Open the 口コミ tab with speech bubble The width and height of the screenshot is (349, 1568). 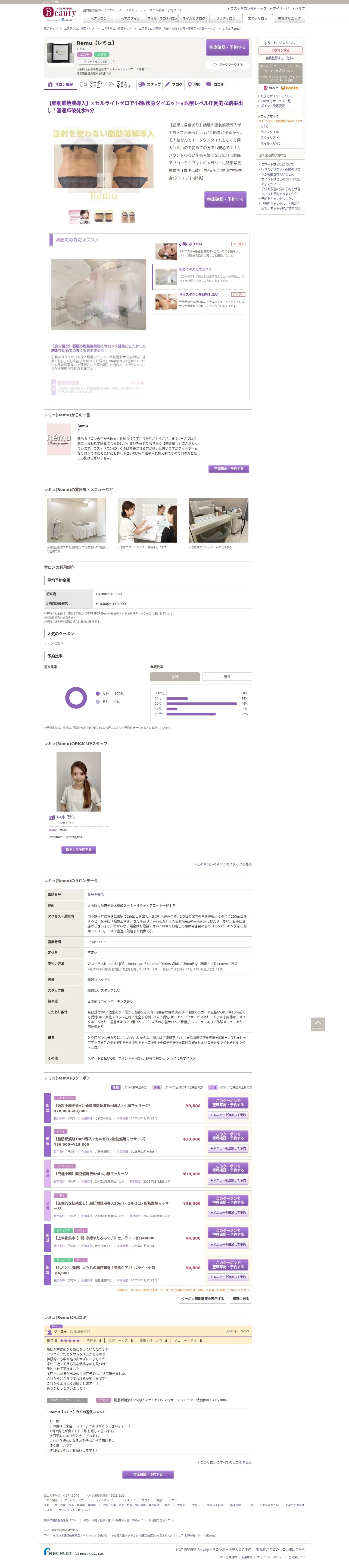214,85
